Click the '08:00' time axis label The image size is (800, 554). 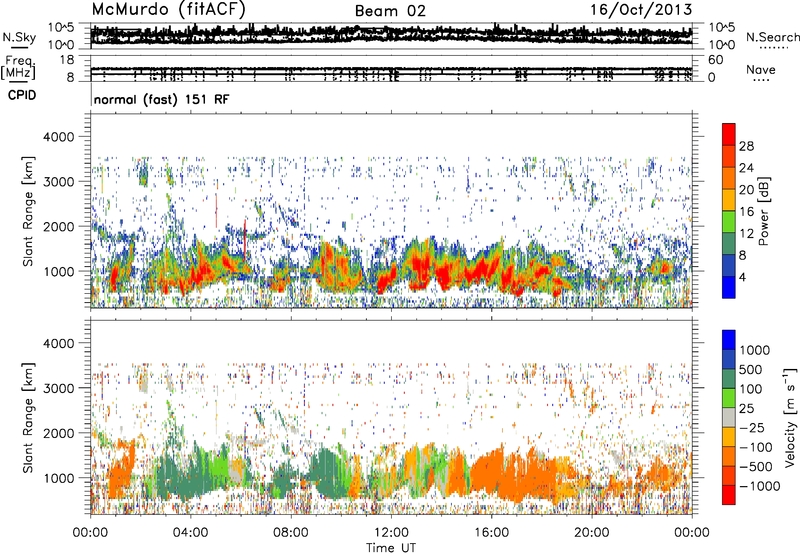(291, 533)
